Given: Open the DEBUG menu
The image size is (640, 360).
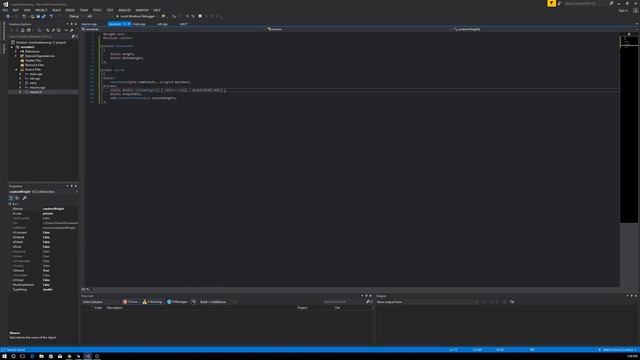Looking at the screenshot, I should 70,10.
